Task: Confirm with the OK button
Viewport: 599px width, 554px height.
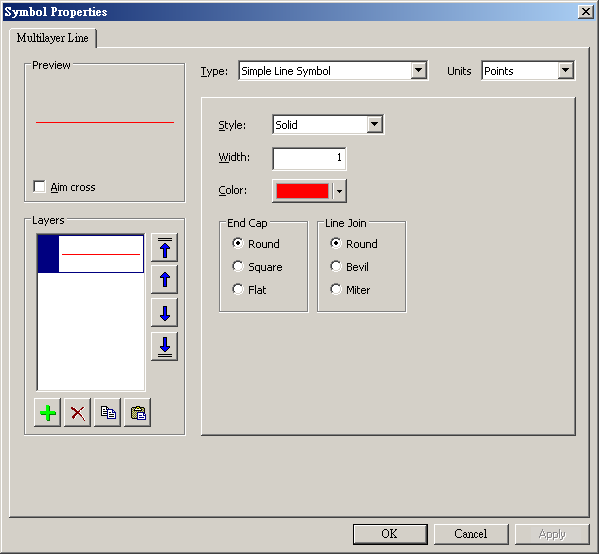Action: 390,534
